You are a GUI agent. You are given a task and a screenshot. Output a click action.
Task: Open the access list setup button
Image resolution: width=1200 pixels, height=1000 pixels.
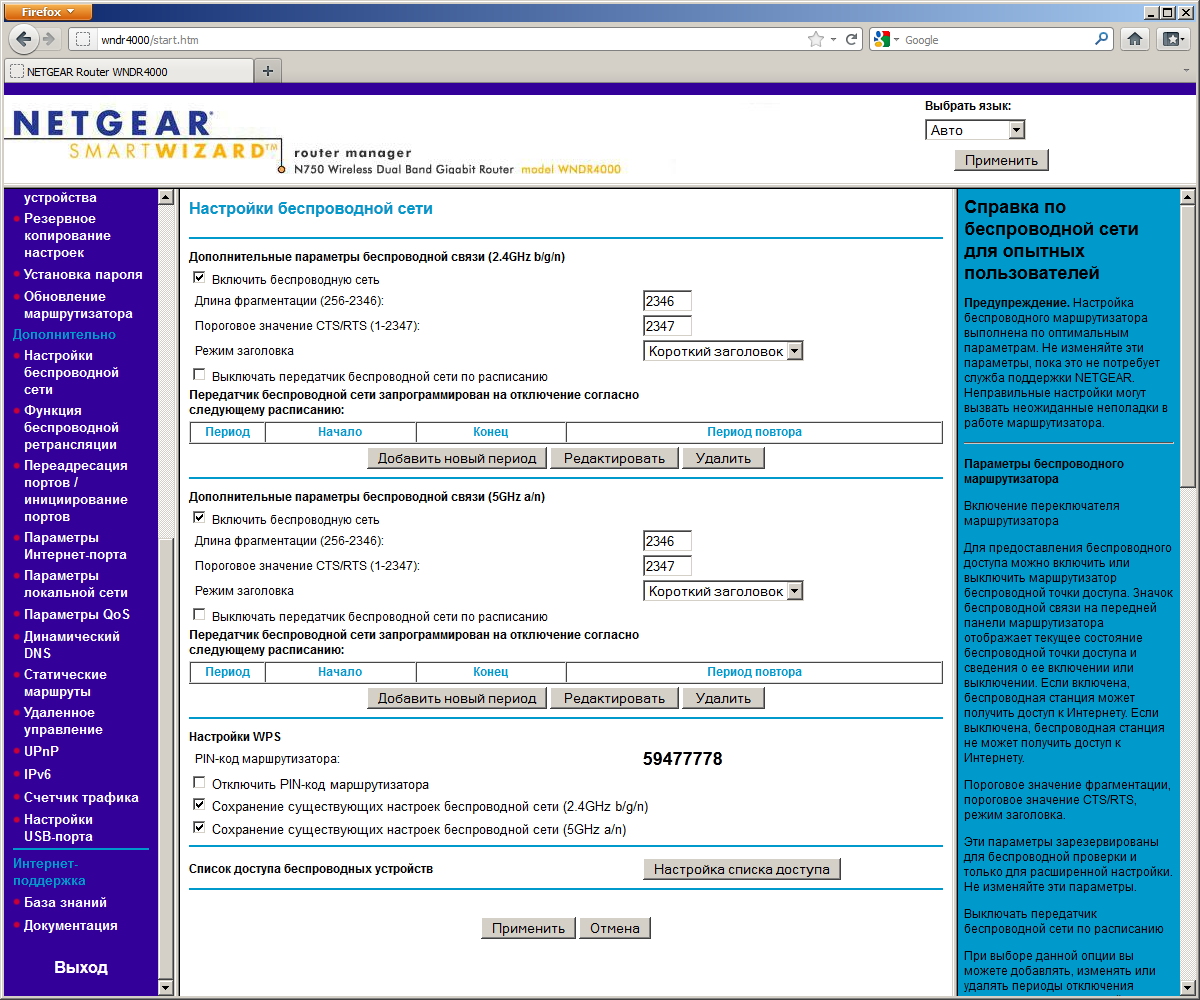[742, 869]
